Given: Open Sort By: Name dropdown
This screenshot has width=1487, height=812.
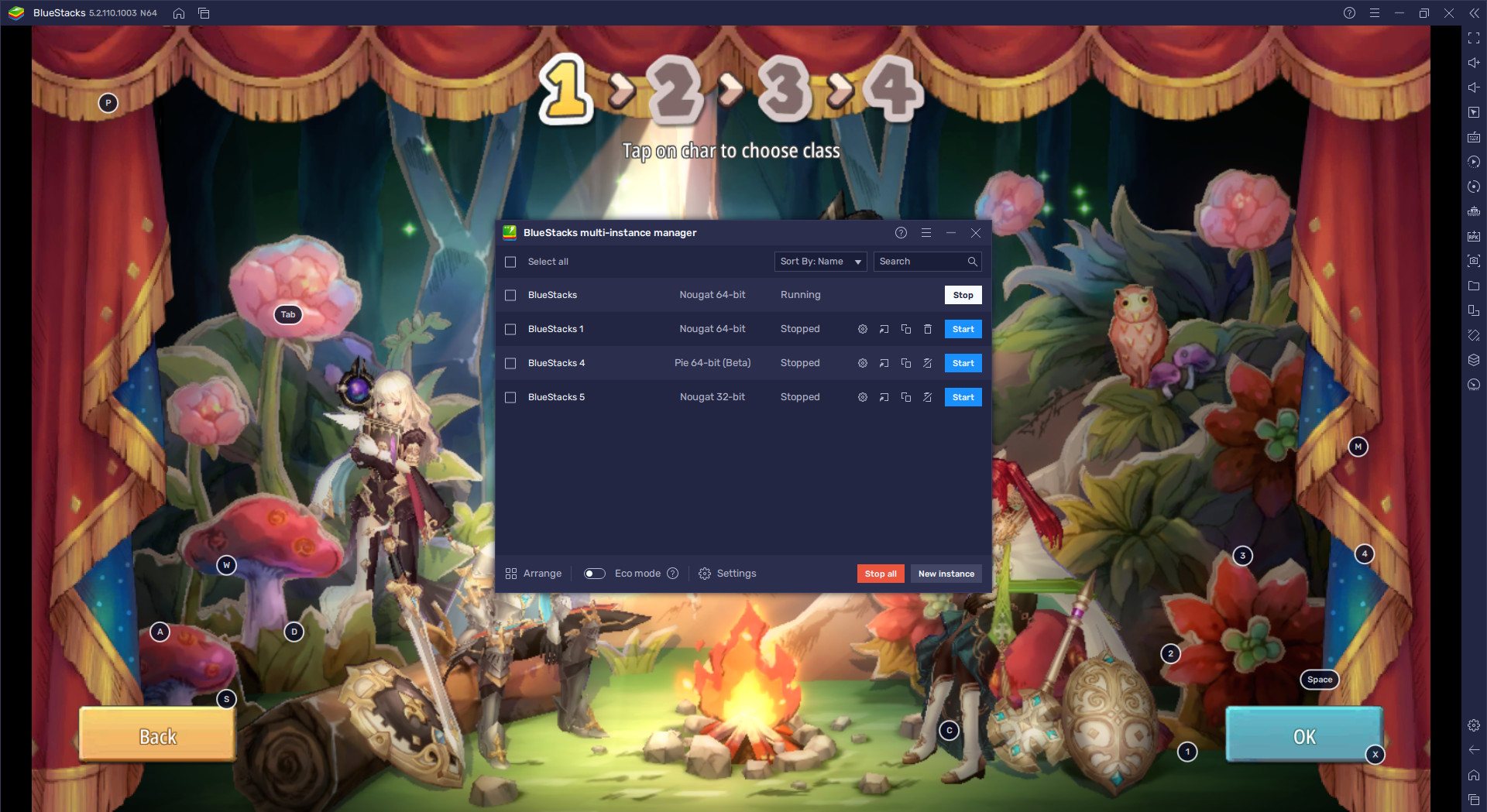Looking at the screenshot, I should click(820, 262).
